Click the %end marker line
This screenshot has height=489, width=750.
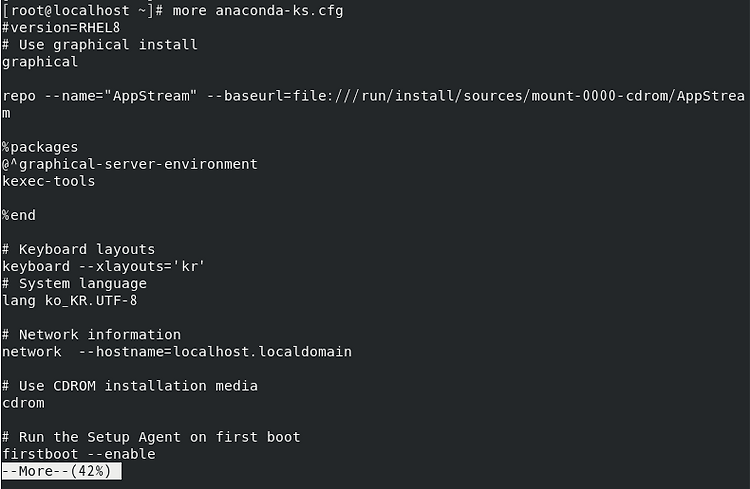tap(19, 215)
